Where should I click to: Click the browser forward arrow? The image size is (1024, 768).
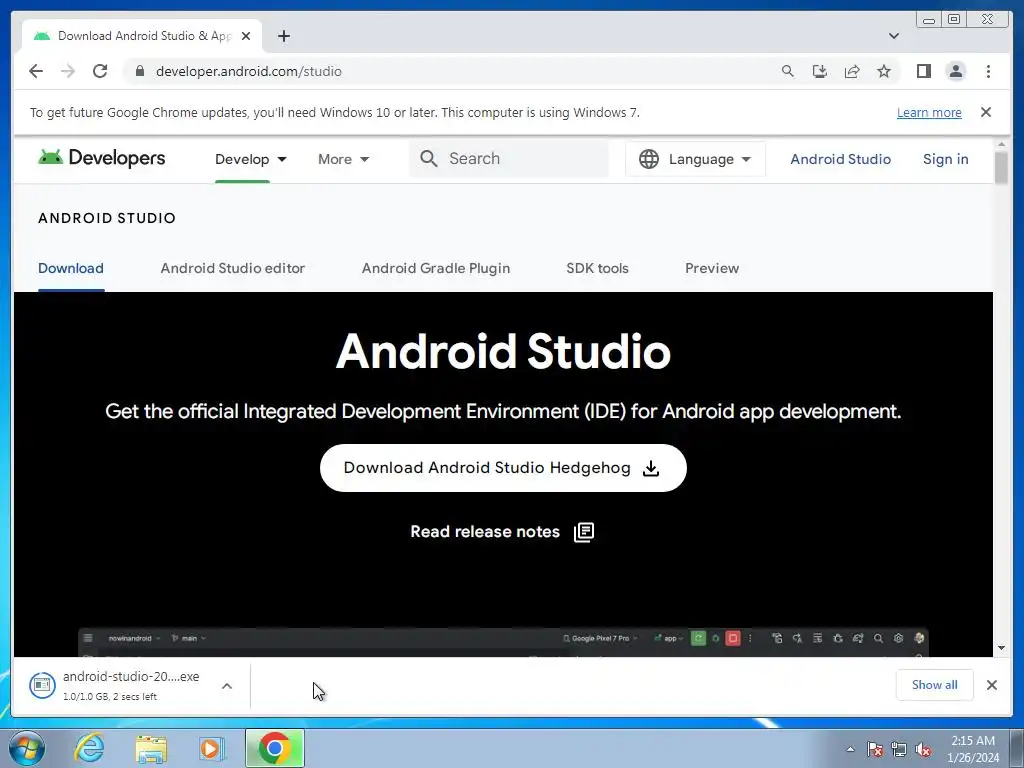pos(68,71)
